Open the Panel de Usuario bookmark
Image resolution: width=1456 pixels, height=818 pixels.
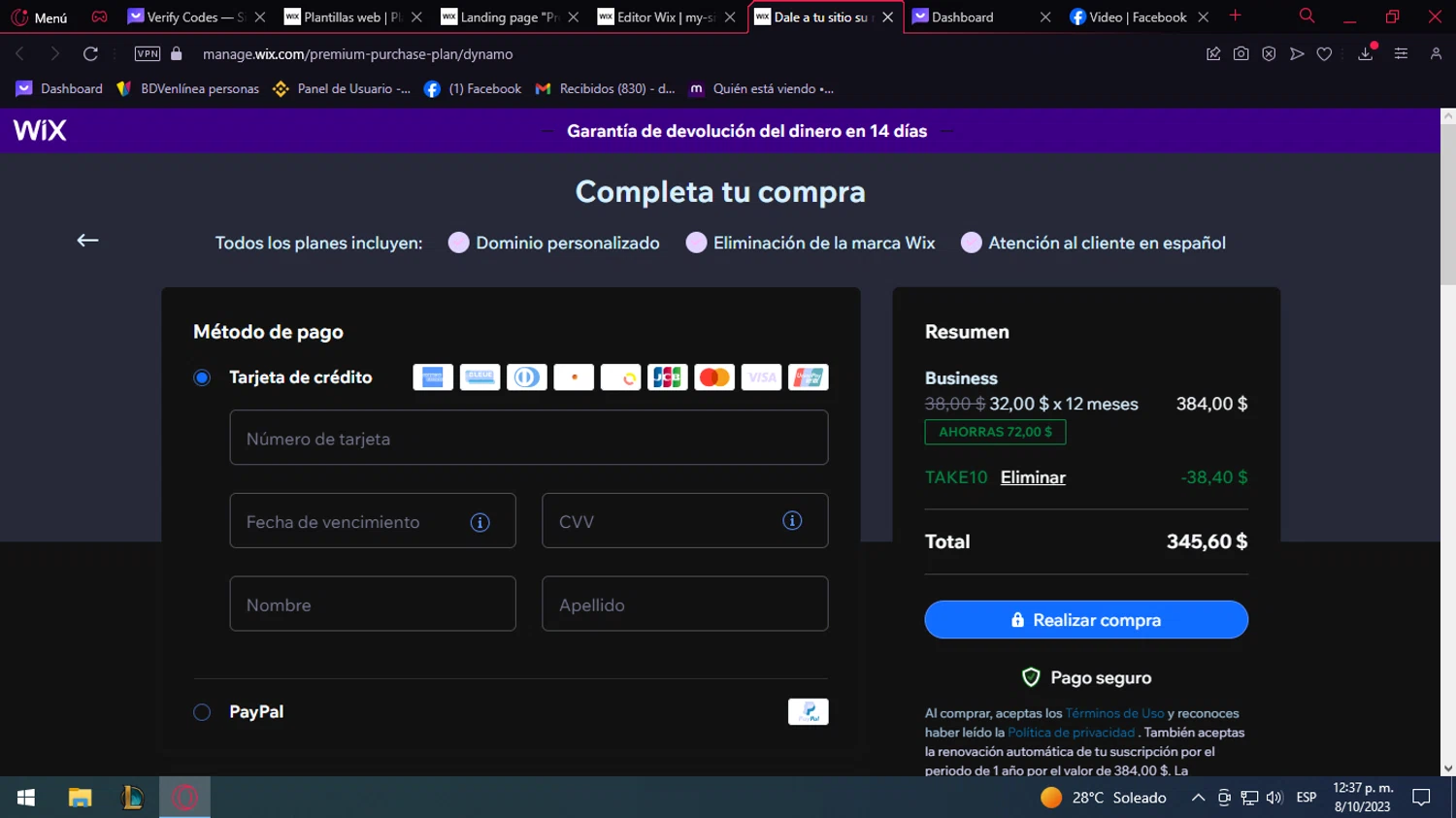(342, 88)
